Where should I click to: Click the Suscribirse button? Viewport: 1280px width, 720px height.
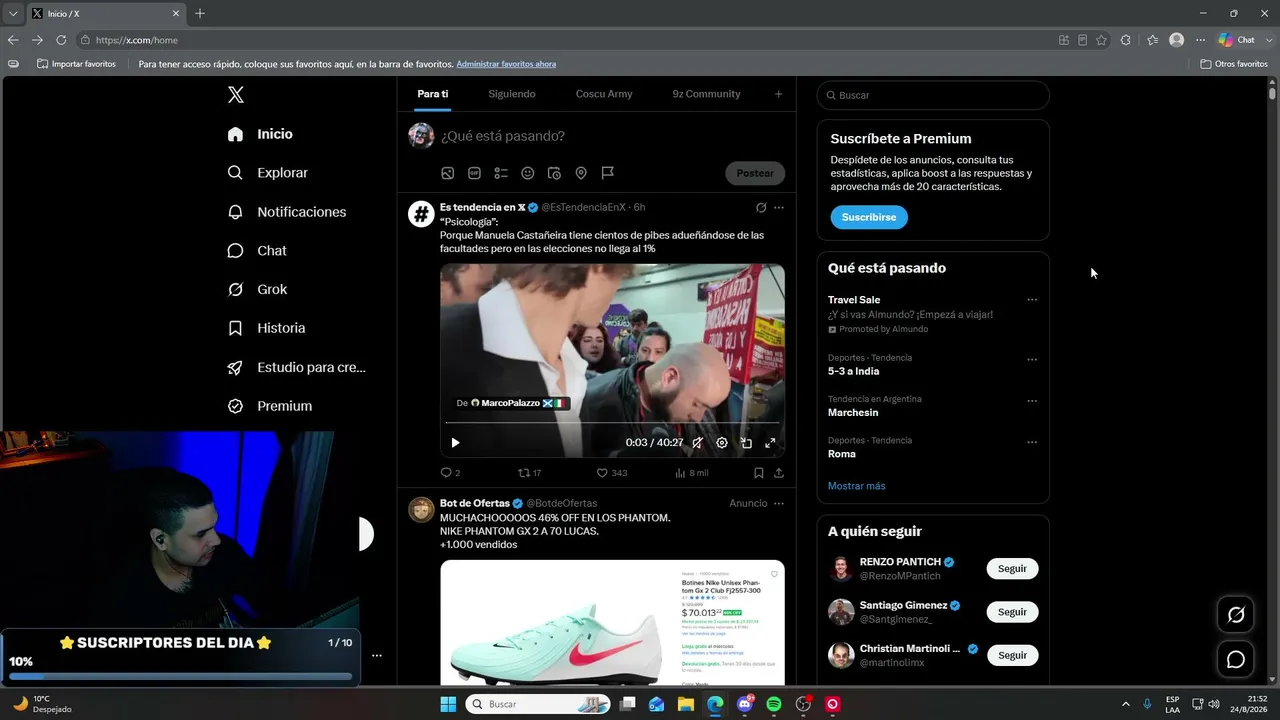tap(869, 217)
